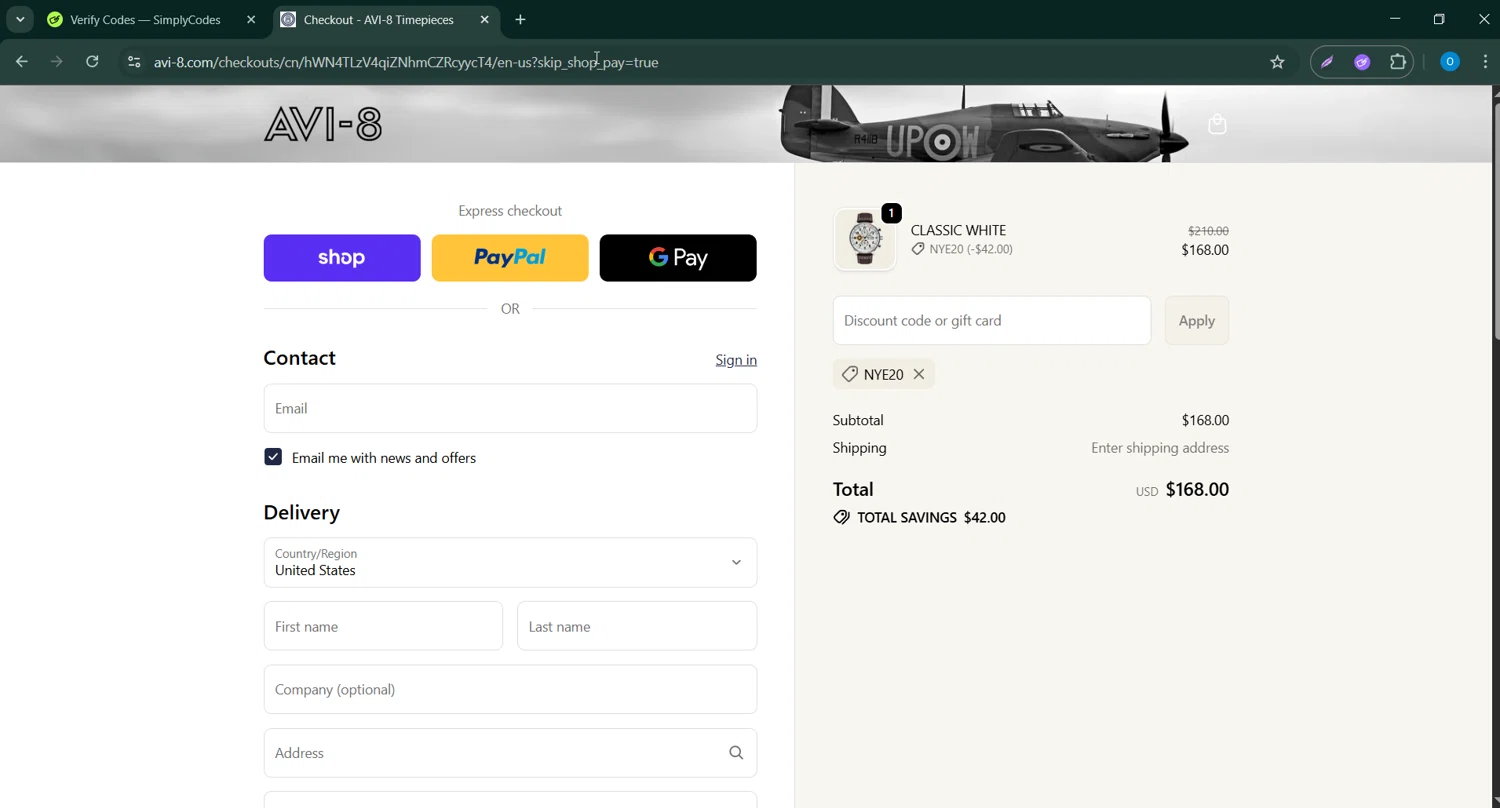Click the Address input field
This screenshot has height=808, width=1500.
tap(510, 753)
